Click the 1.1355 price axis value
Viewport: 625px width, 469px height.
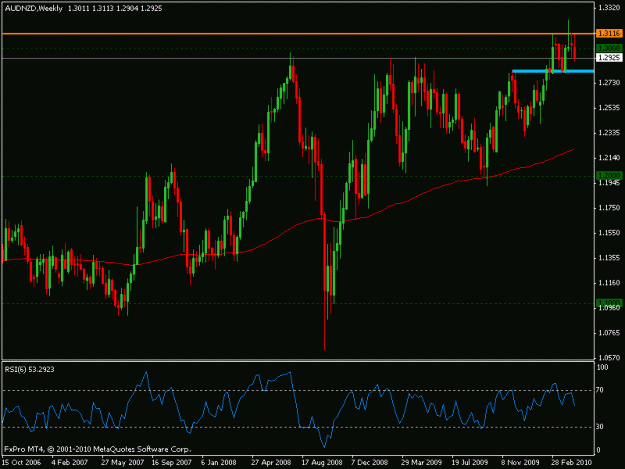click(x=610, y=258)
